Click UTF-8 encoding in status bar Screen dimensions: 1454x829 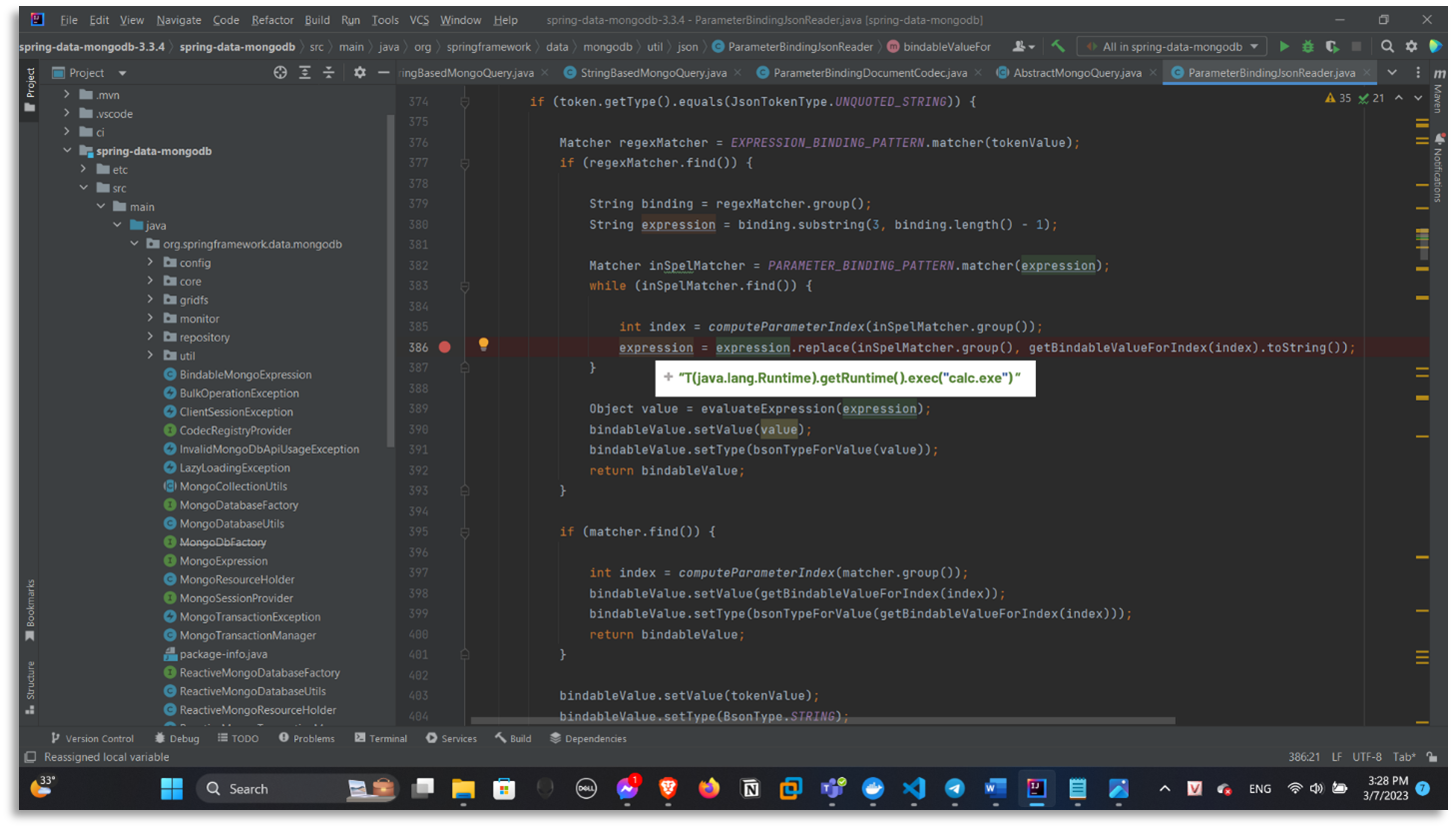pos(1369,758)
